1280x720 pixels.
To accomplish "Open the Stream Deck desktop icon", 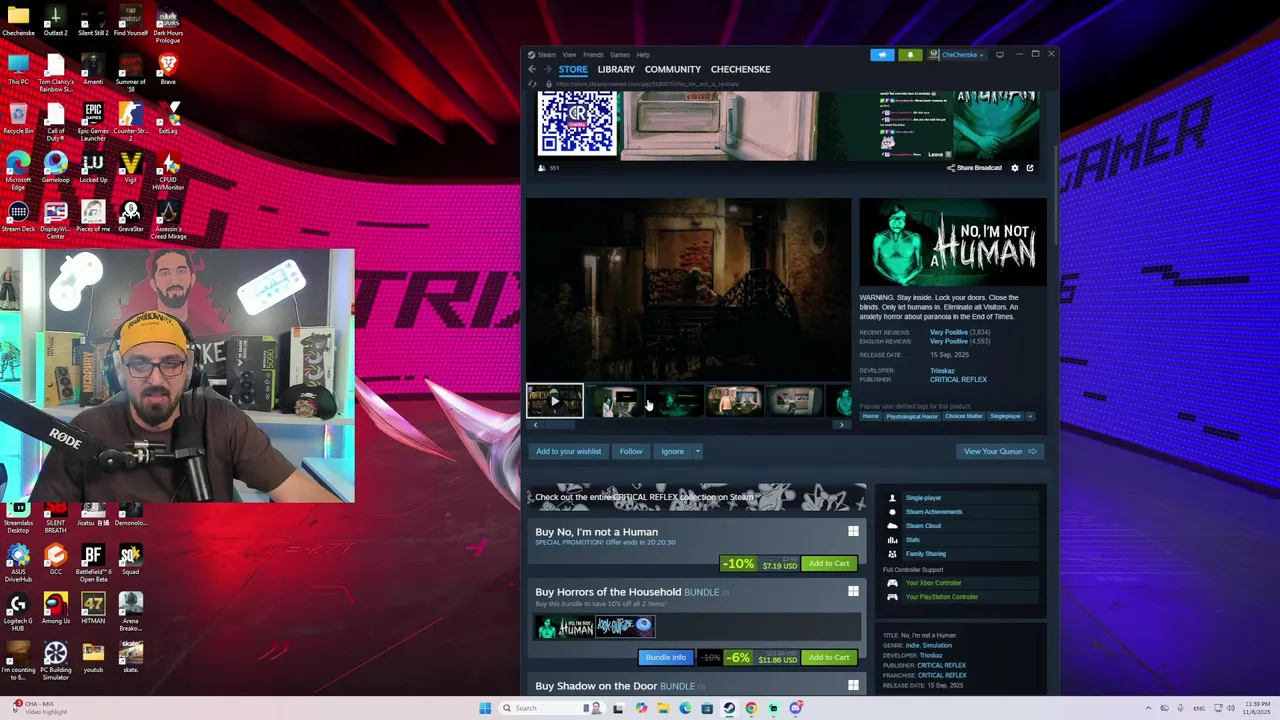I will point(18,217).
